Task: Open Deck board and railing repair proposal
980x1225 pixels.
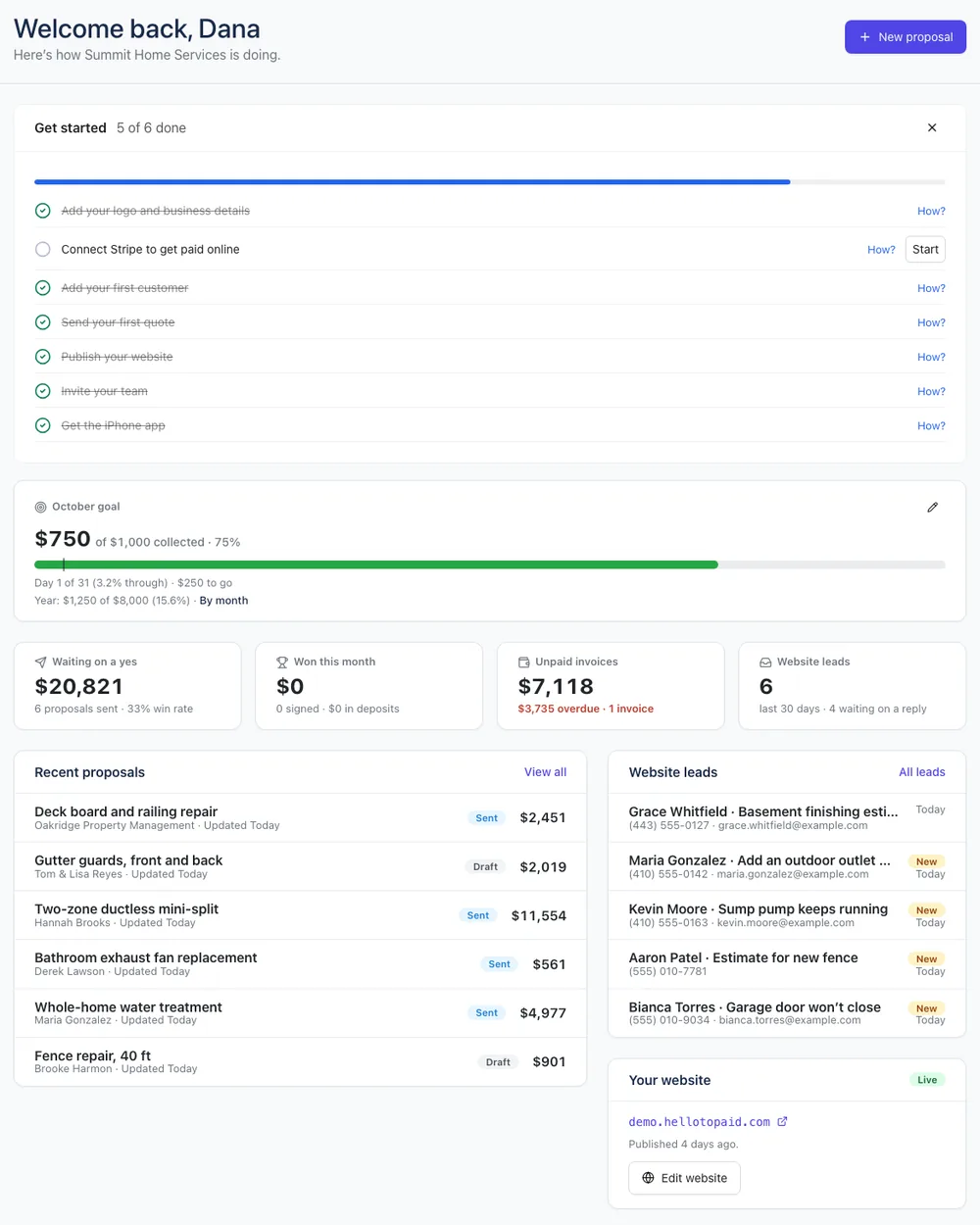Action: [300, 817]
